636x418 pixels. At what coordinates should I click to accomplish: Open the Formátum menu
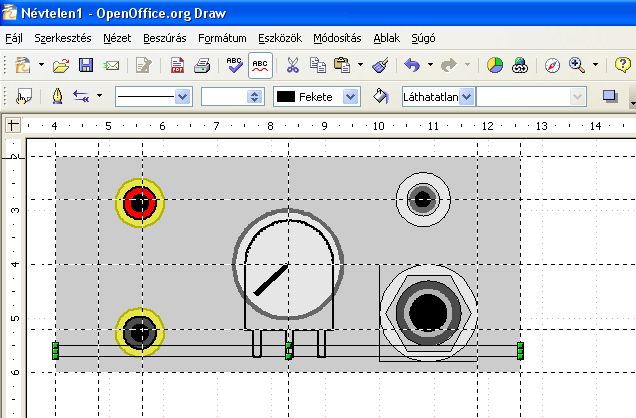click(222, 38)
